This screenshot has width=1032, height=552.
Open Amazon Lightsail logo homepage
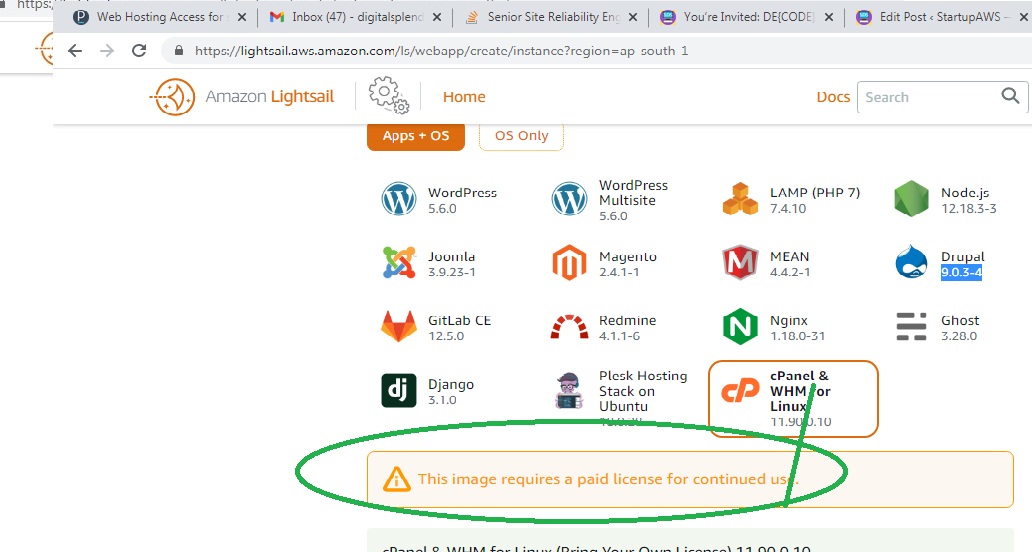click(x=173, y=97)
